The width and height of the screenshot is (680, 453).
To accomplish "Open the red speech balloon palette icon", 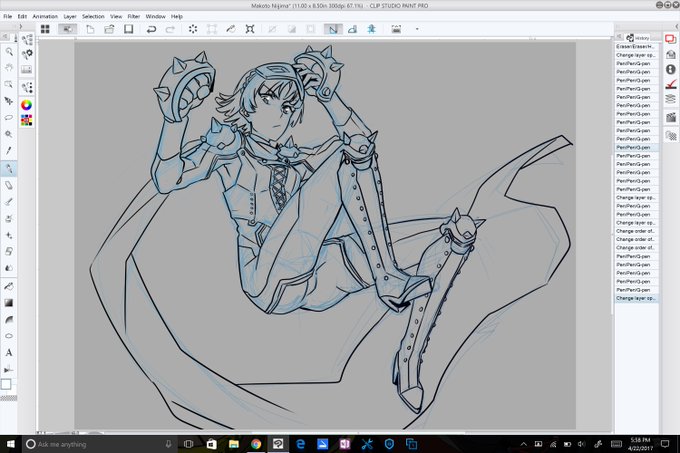I will (x=670, y=39).
